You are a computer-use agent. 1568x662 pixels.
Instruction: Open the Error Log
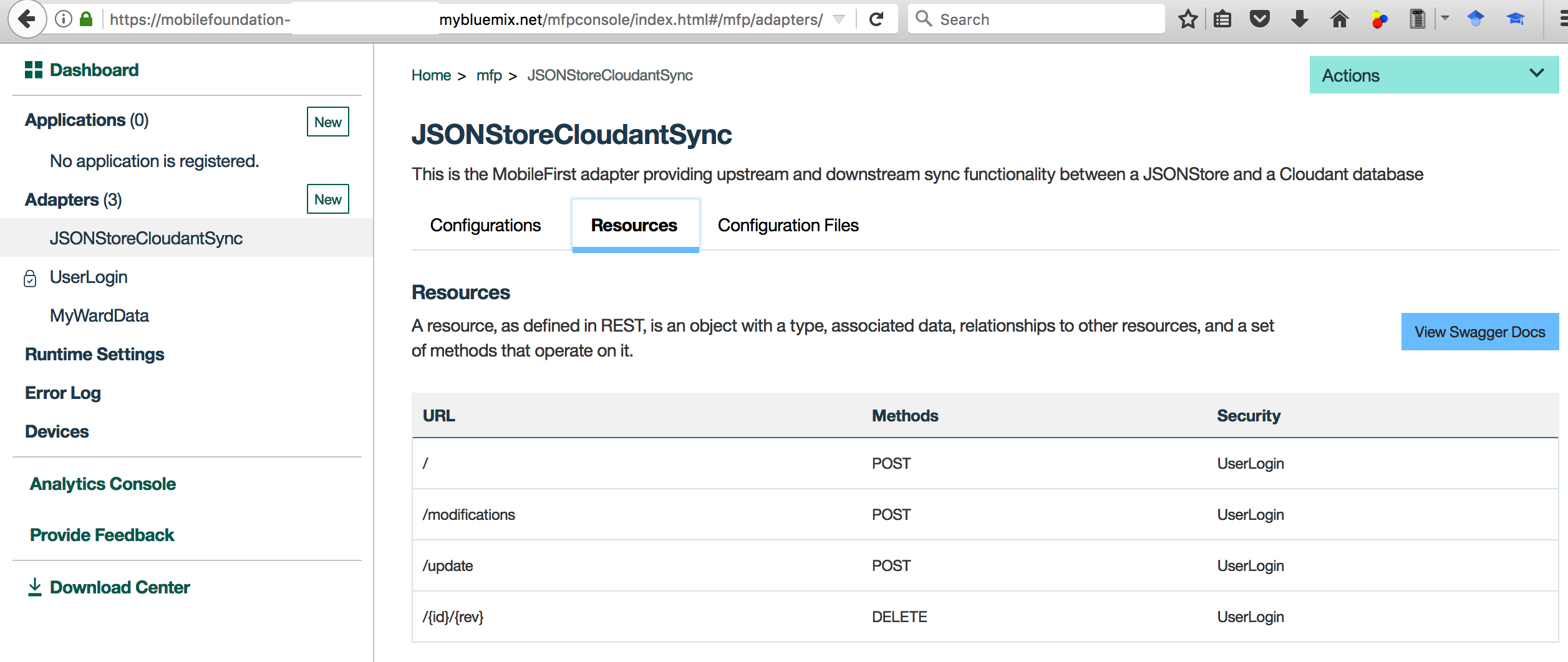coord(62,393)
